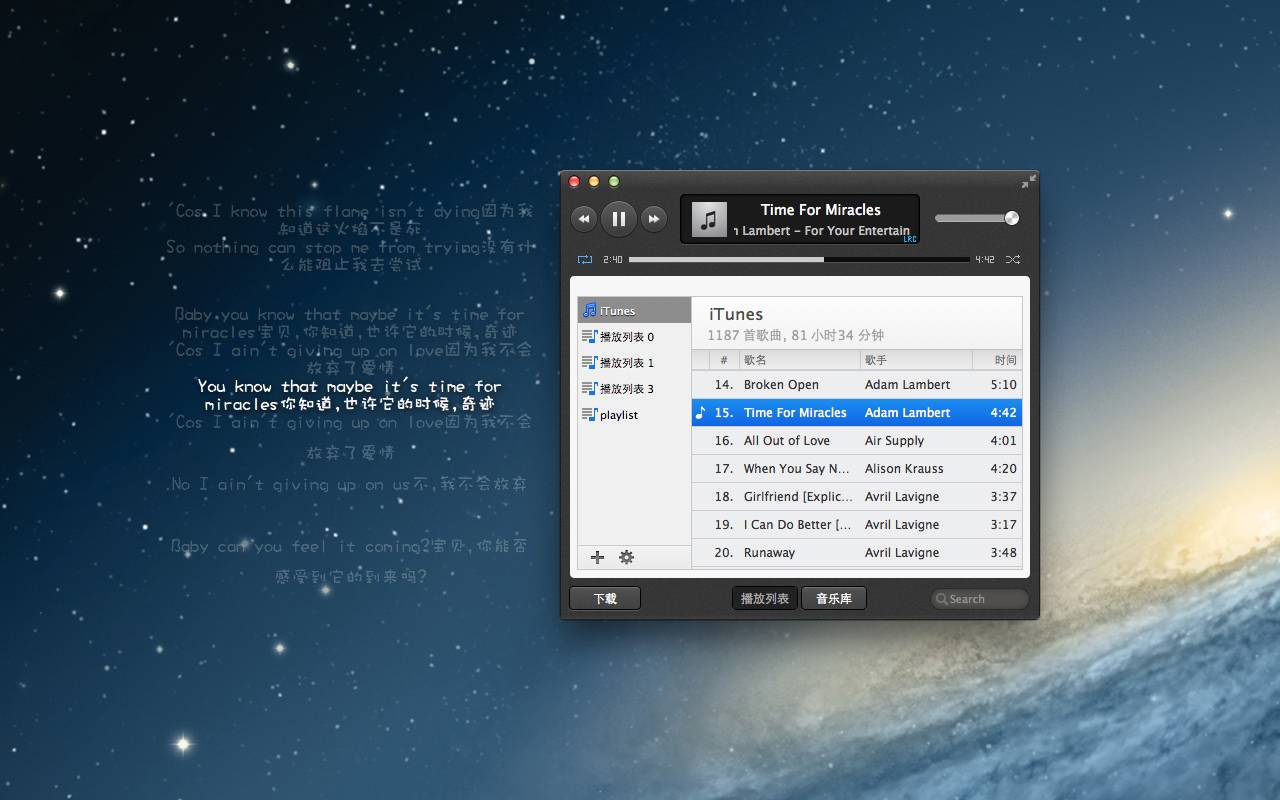The image size is (1280, 800).
Task: Select song When You Say N...
Action: point(857,468)
